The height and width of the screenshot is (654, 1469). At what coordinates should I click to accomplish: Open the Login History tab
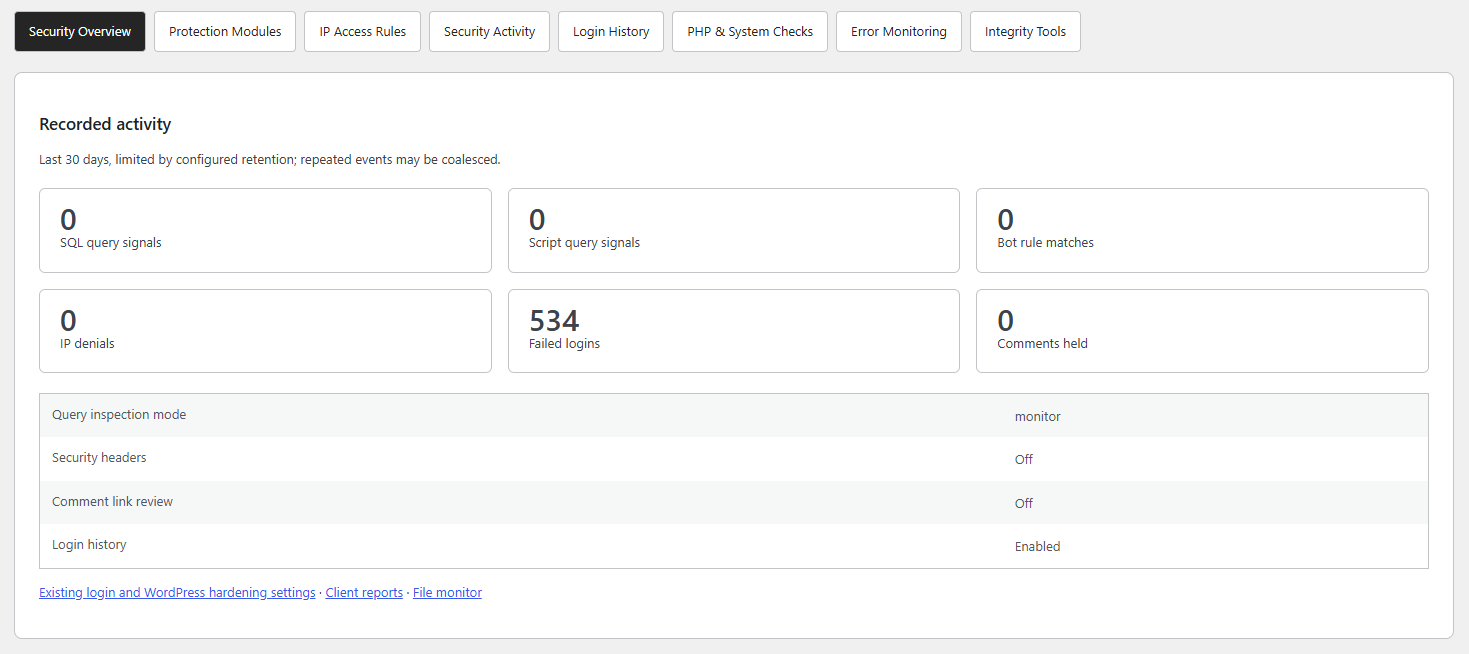(x=611, y=31)
